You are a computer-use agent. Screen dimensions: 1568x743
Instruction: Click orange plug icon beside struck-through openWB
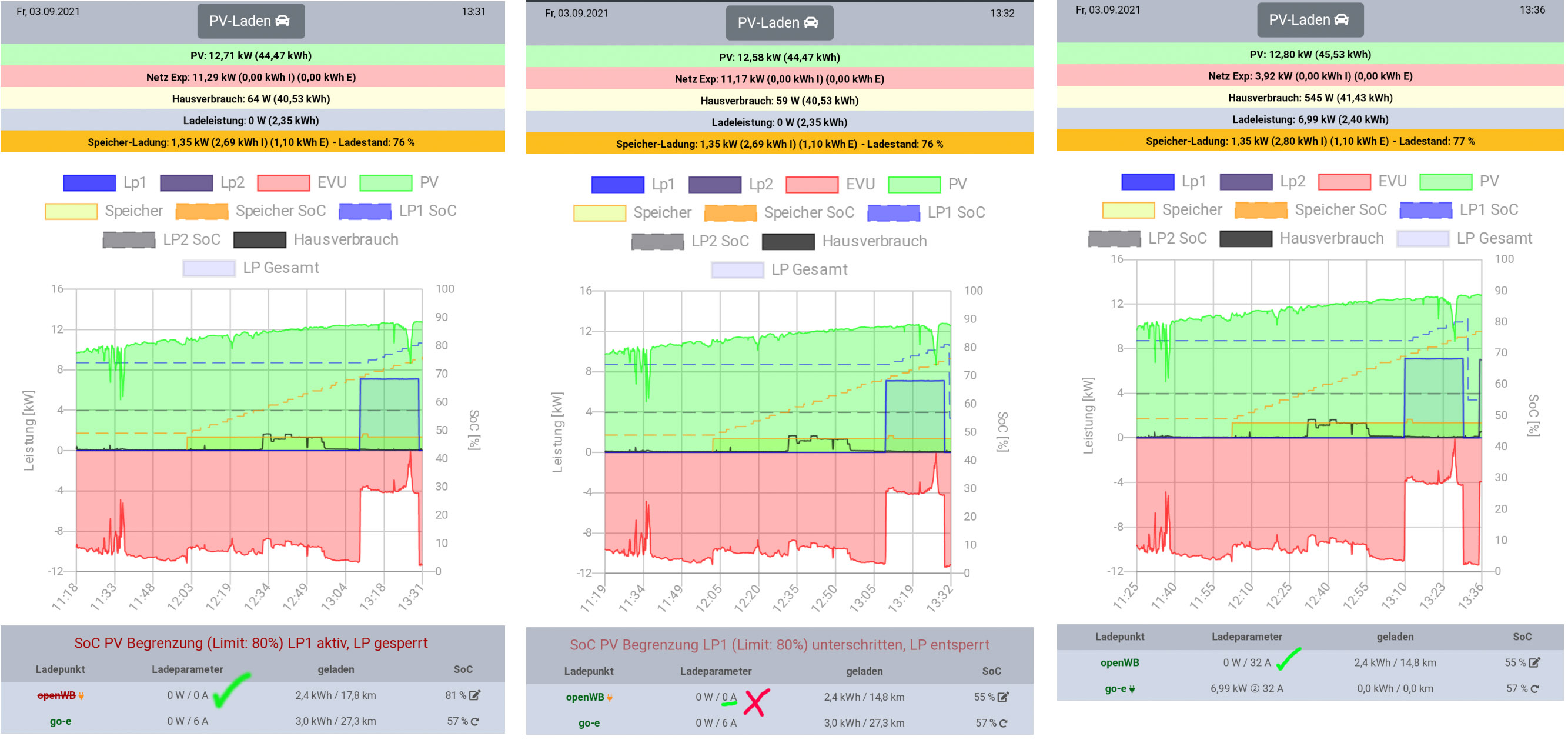81,696
